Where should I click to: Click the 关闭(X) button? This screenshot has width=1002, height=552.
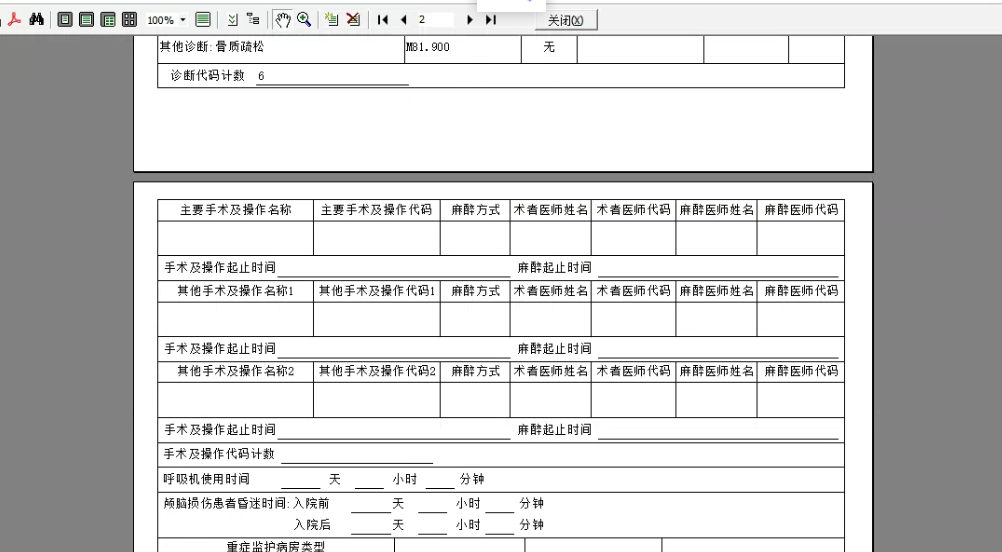pyautogui.click(x=566, y=20)
